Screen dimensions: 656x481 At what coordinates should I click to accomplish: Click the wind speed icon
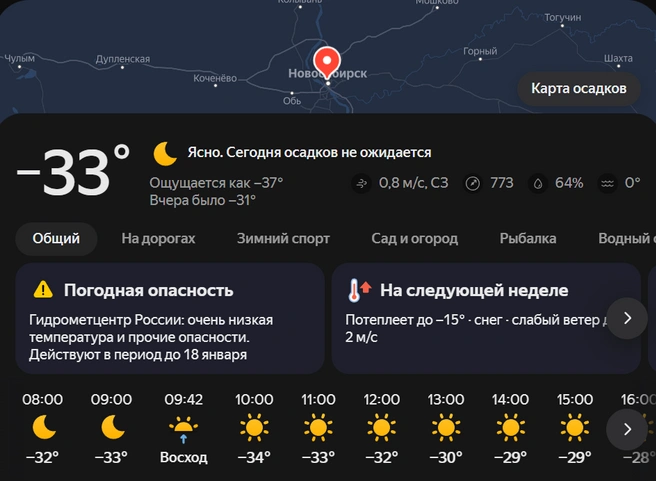pos(361,183)
